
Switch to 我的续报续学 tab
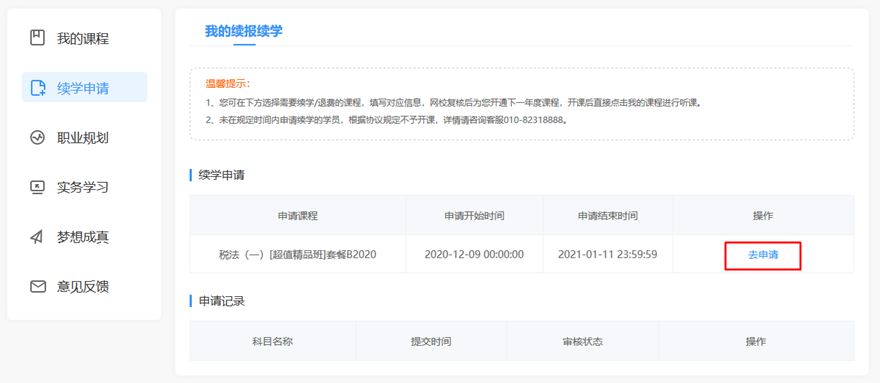(244, 31)
